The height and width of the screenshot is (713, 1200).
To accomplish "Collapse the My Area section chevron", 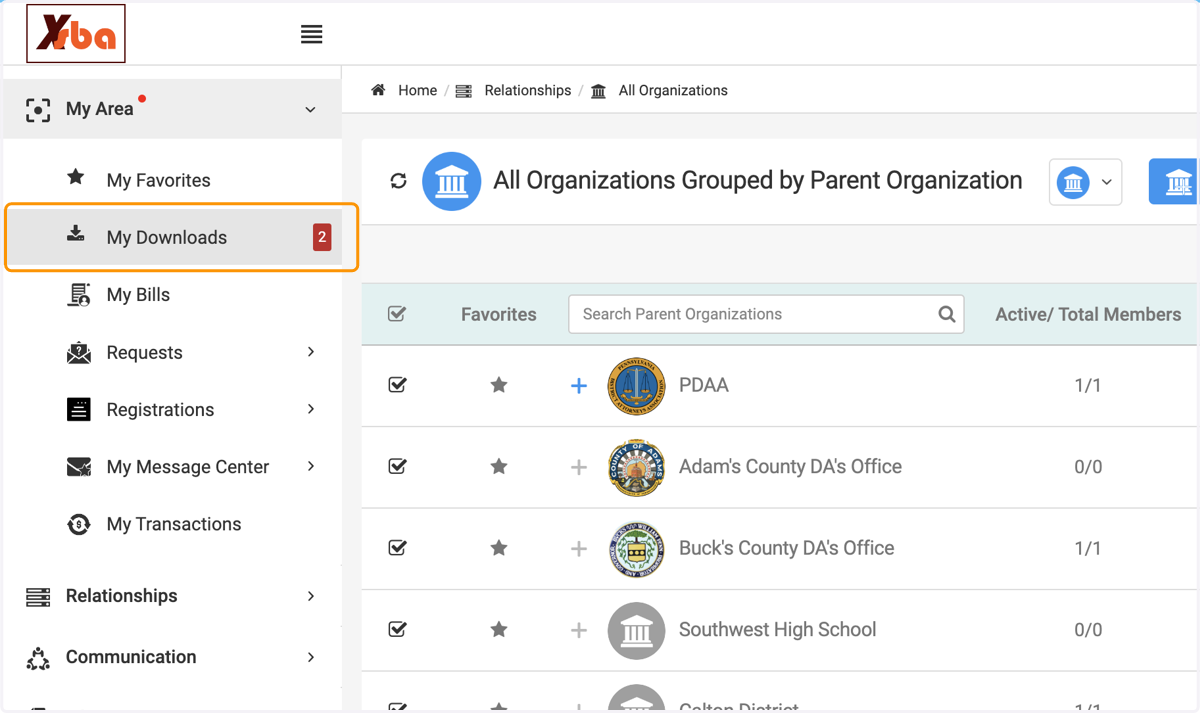I will point(311,110).
